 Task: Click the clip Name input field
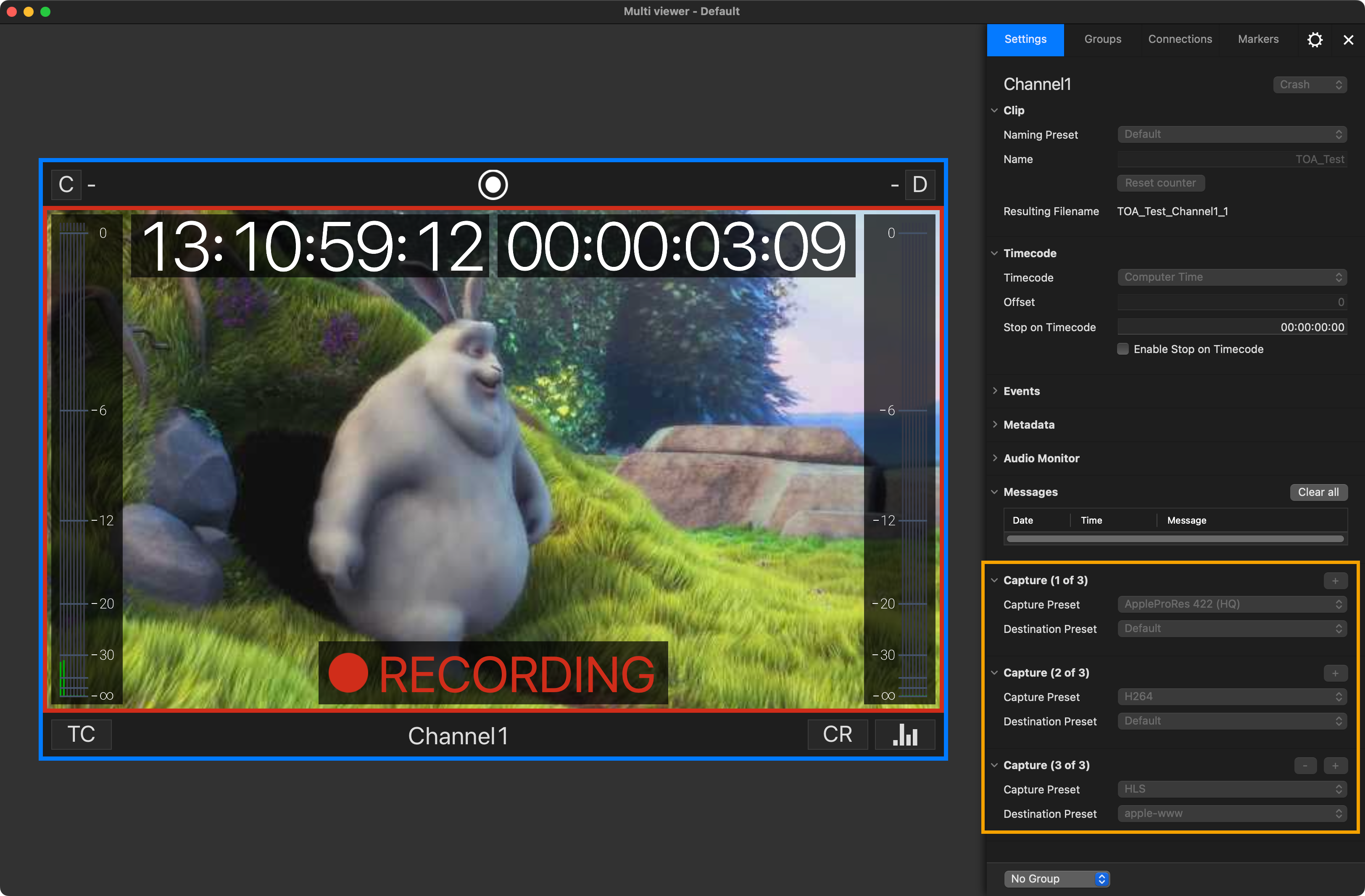pyautogui.click(x=1232, y=159)
